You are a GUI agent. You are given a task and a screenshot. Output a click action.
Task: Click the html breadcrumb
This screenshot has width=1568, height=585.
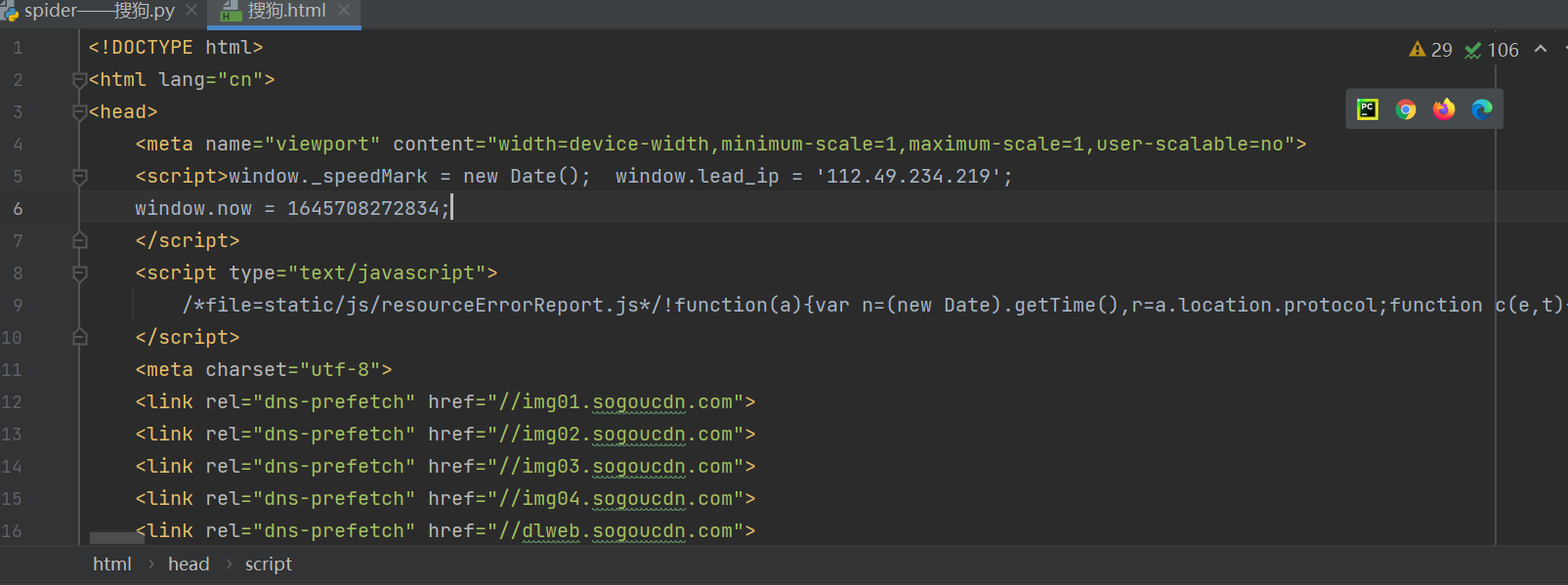pos(112,564)
